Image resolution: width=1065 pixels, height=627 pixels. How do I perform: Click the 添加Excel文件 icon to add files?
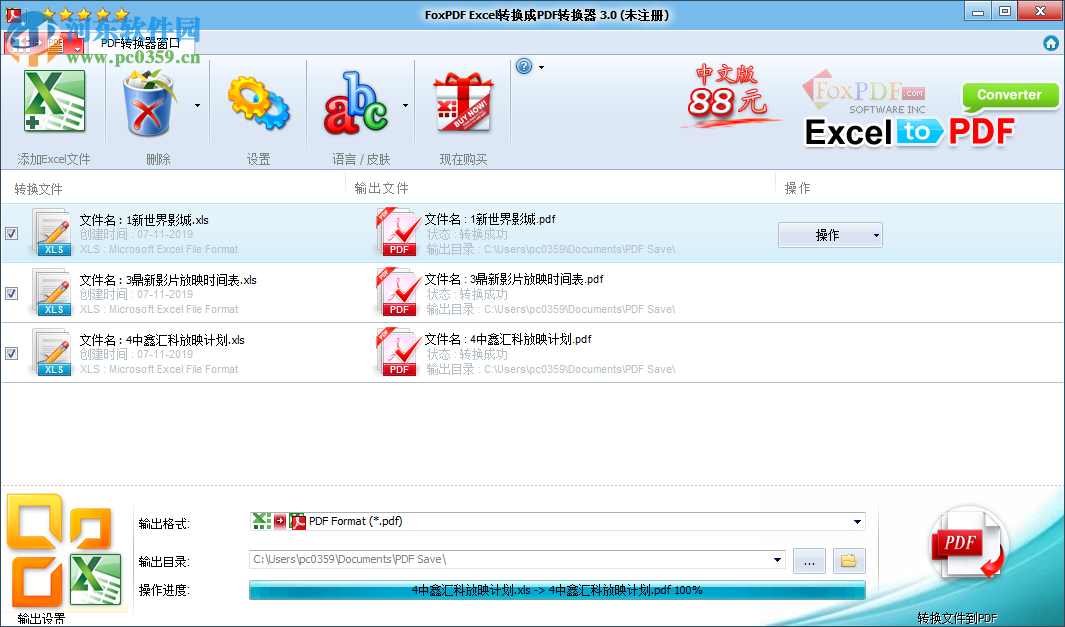click(54, 101)
